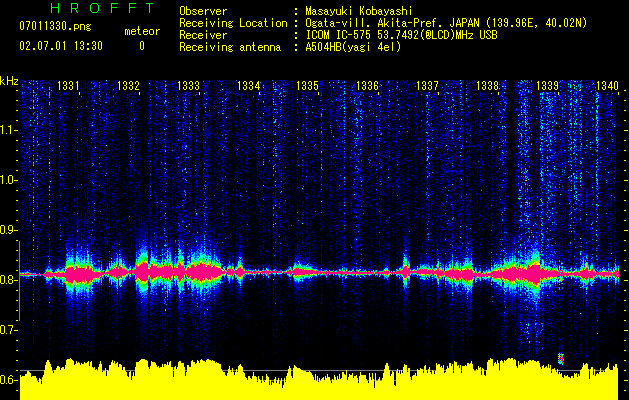
Task: Click the 1338 time marker
Action: pyautogui.click(x=487, y=86)
